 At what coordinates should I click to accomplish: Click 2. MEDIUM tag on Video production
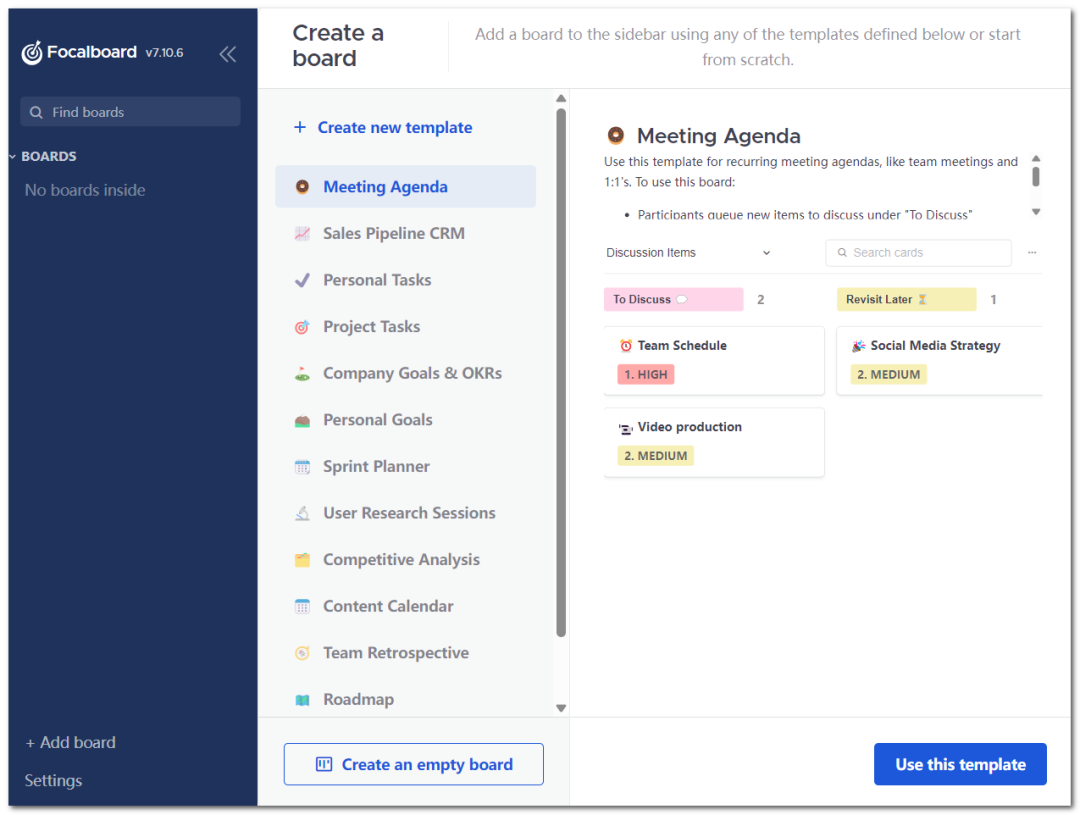point(655,455)
